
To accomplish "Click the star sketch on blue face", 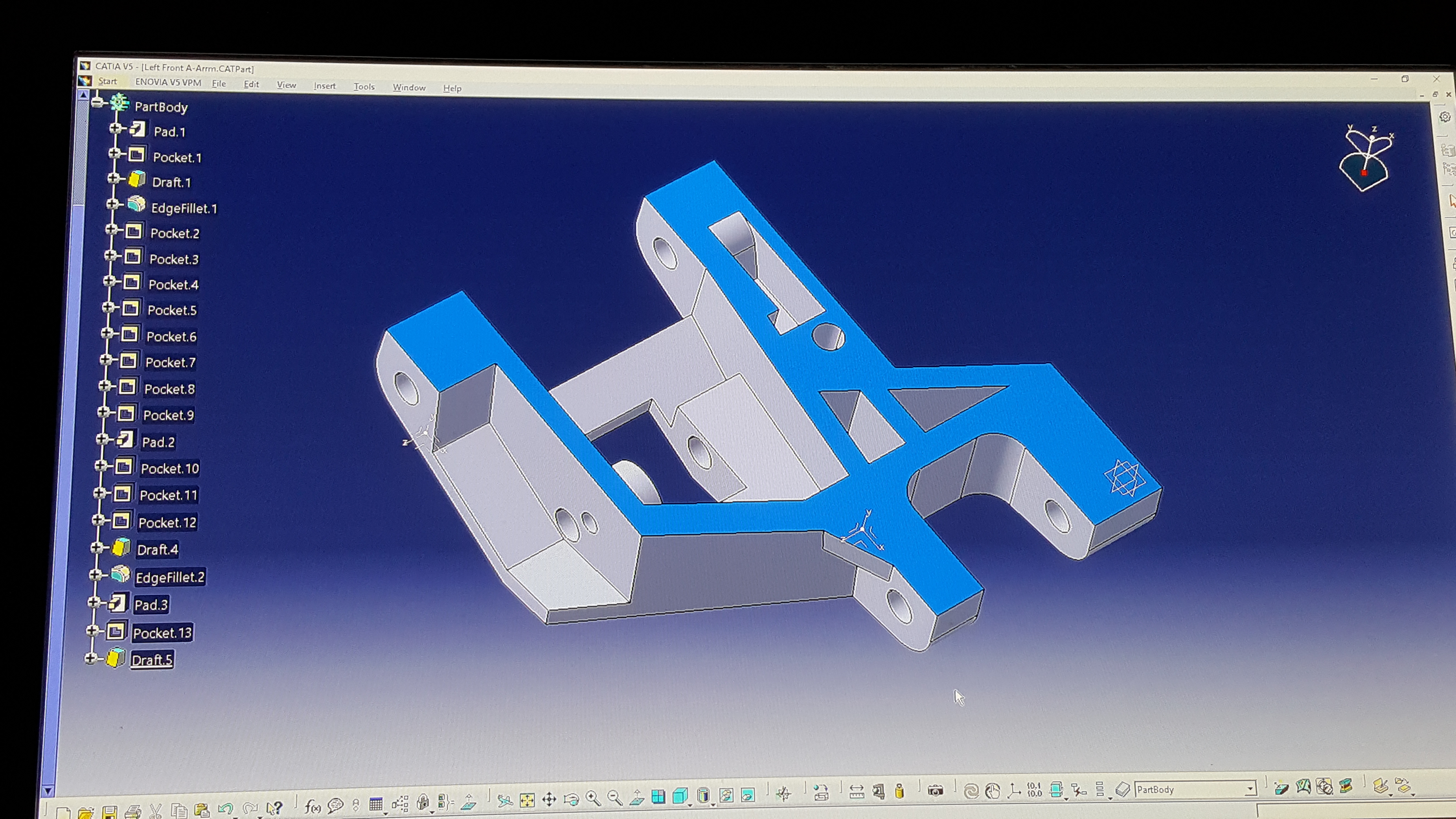I will (x=1124, y=478).
